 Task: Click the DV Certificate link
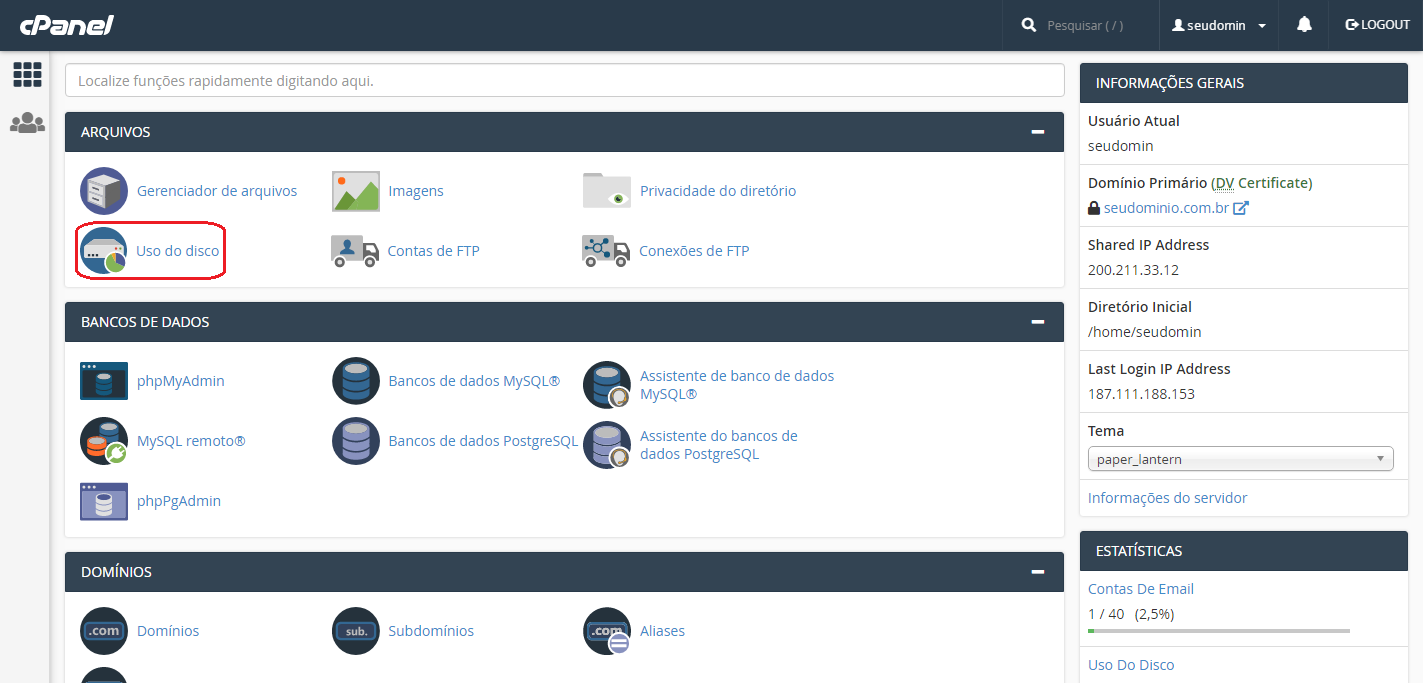coord(1261,183)
